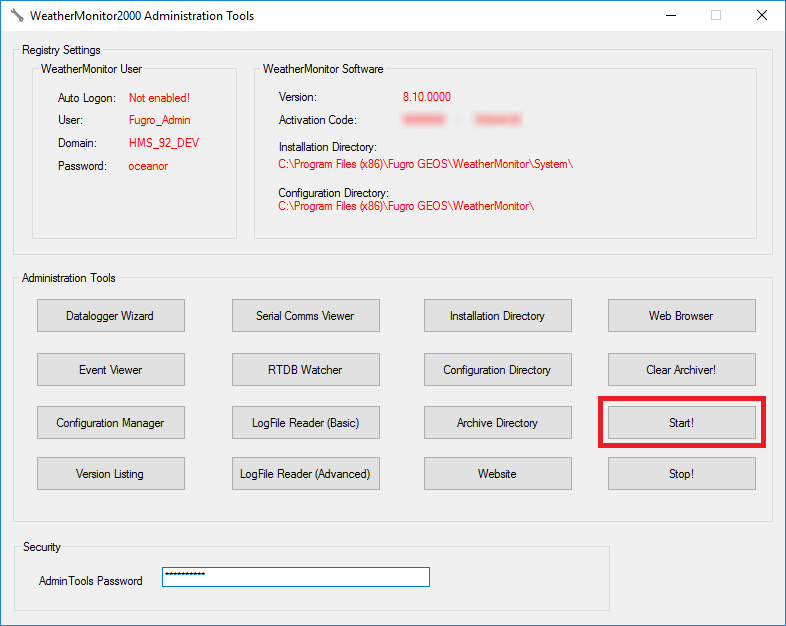Launch the Web Browser button
This screenshot has height=626, width=786.
(x=682, y=316)
